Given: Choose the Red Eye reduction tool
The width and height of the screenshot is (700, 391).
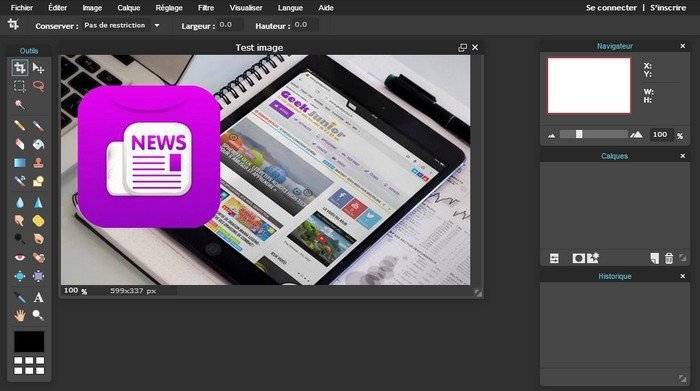Looking at the screenshot, I should 20,258.
